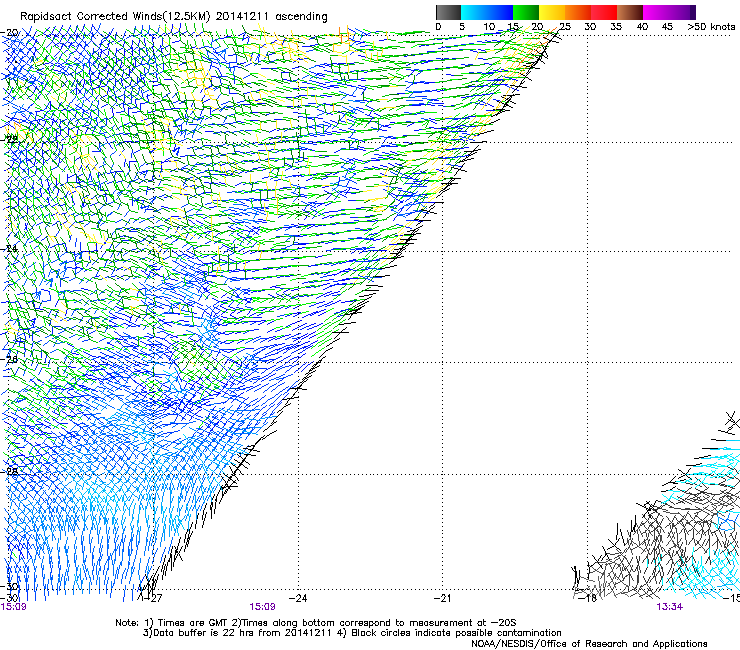Click the '-28' latitude axis label
The height and width of the screenshot is (650, 740).
(x=10, y=471)
